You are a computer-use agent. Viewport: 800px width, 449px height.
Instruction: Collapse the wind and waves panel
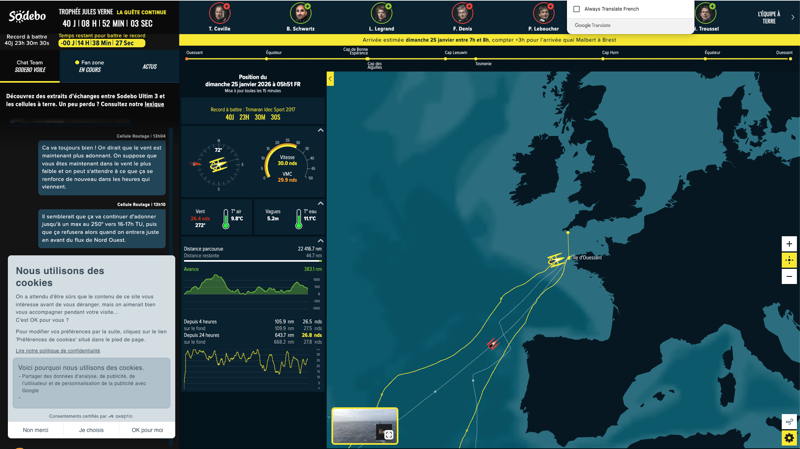[320, 204]
